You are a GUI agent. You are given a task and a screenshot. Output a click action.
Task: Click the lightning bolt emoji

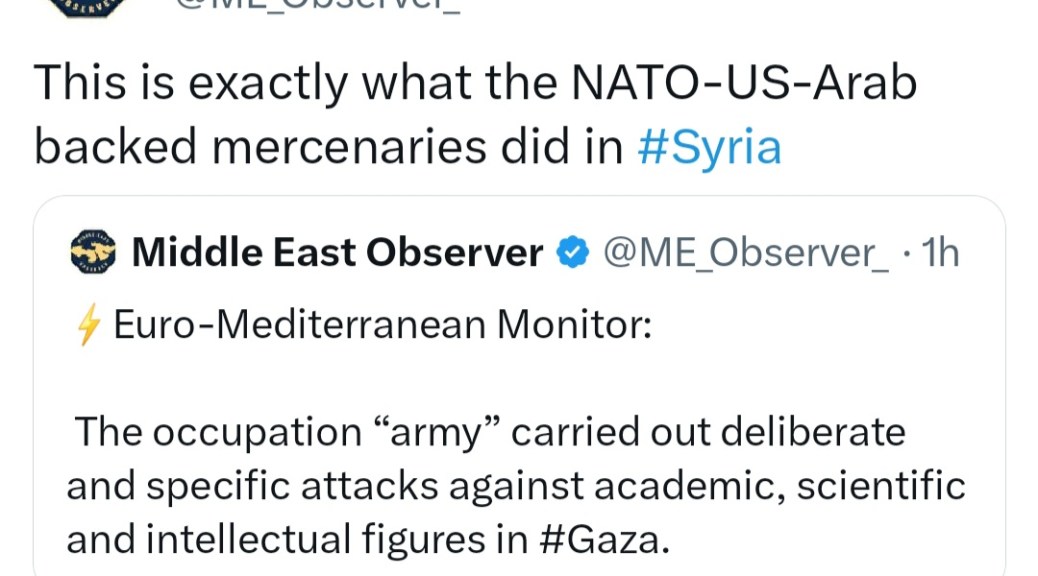89,326
